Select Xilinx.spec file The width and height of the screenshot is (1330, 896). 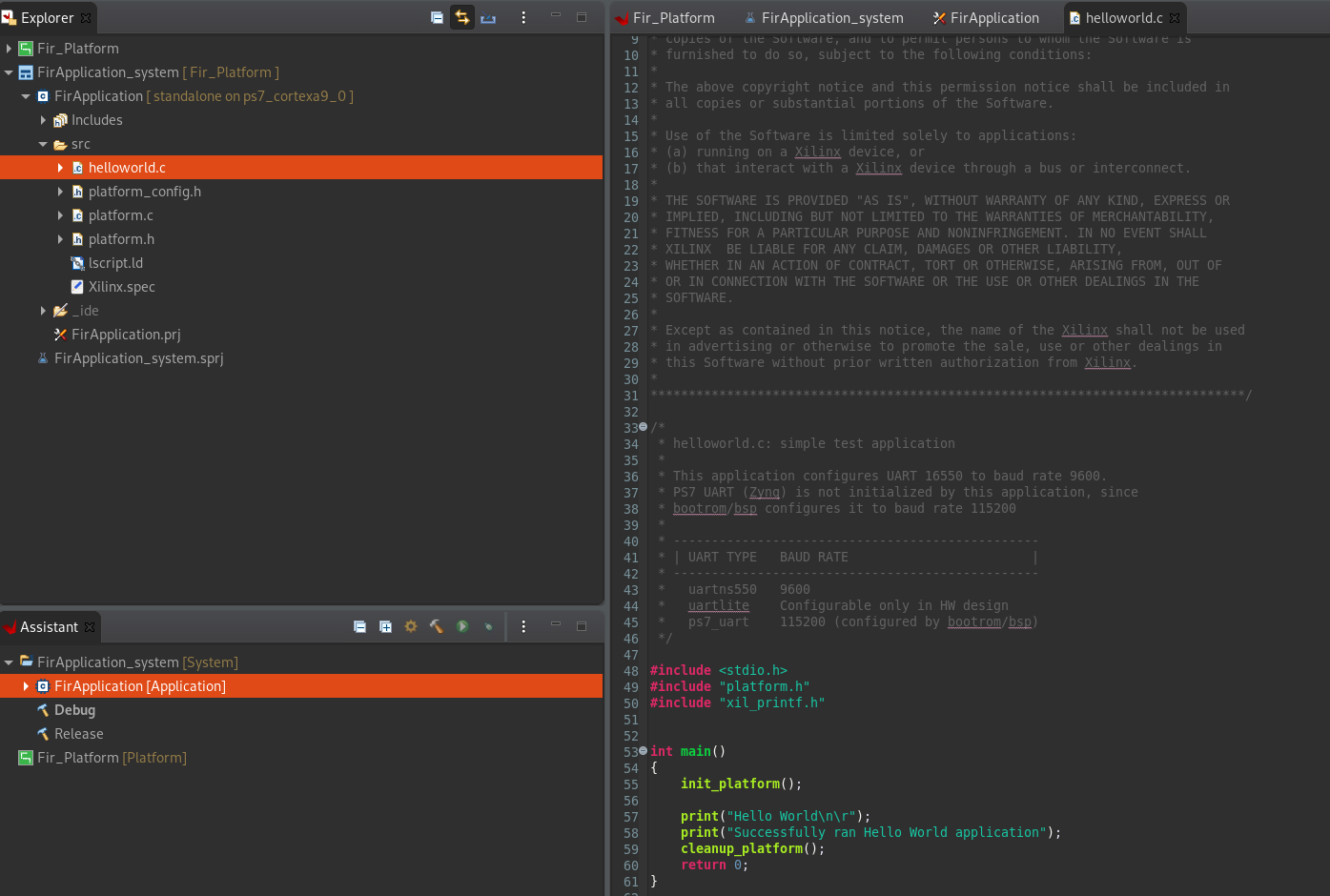coord(122,287)
